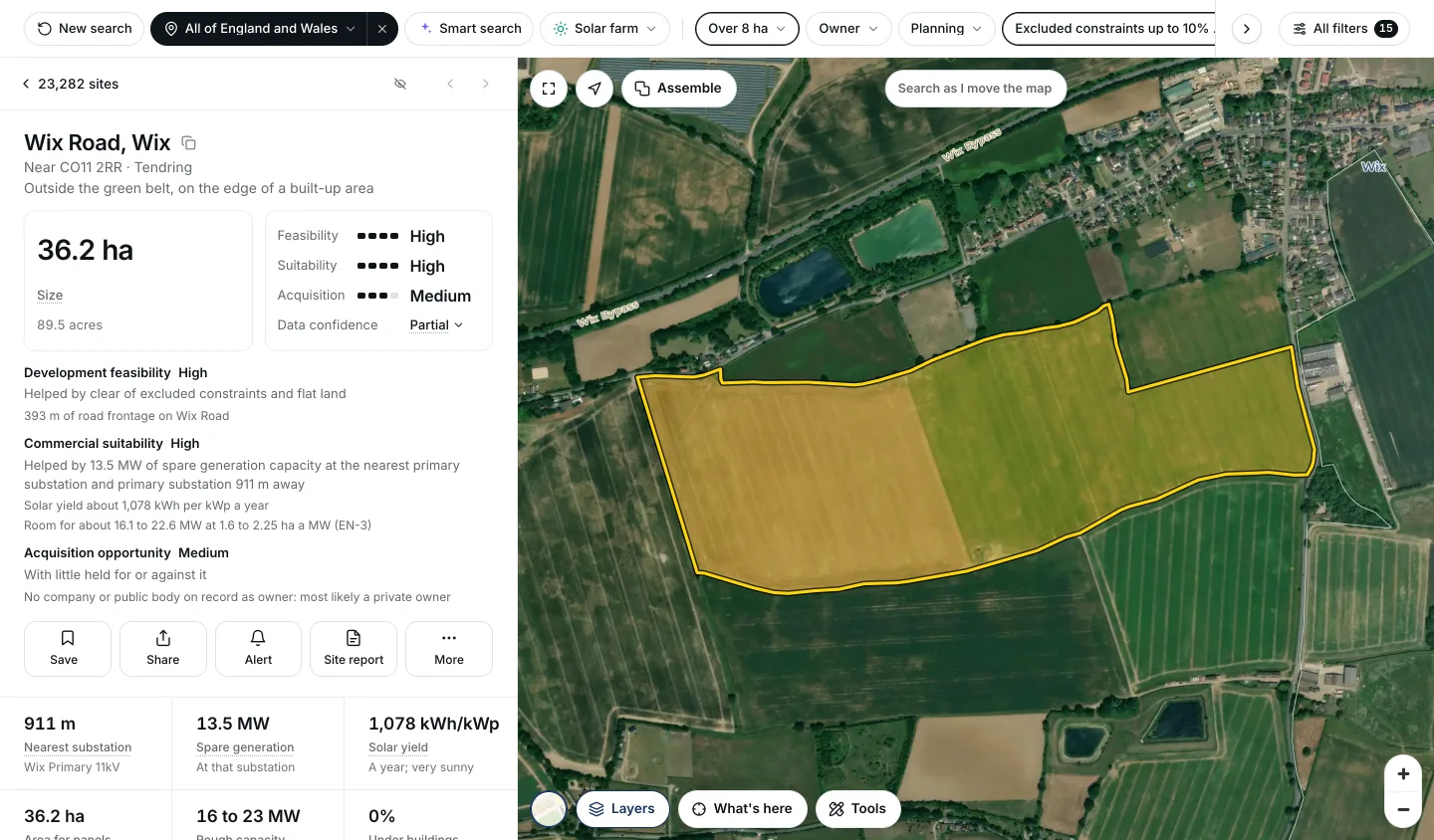This screenshot has width=1434, height=840.
Task: Click the Nearest substation label
Action: [x=78, y=747]
